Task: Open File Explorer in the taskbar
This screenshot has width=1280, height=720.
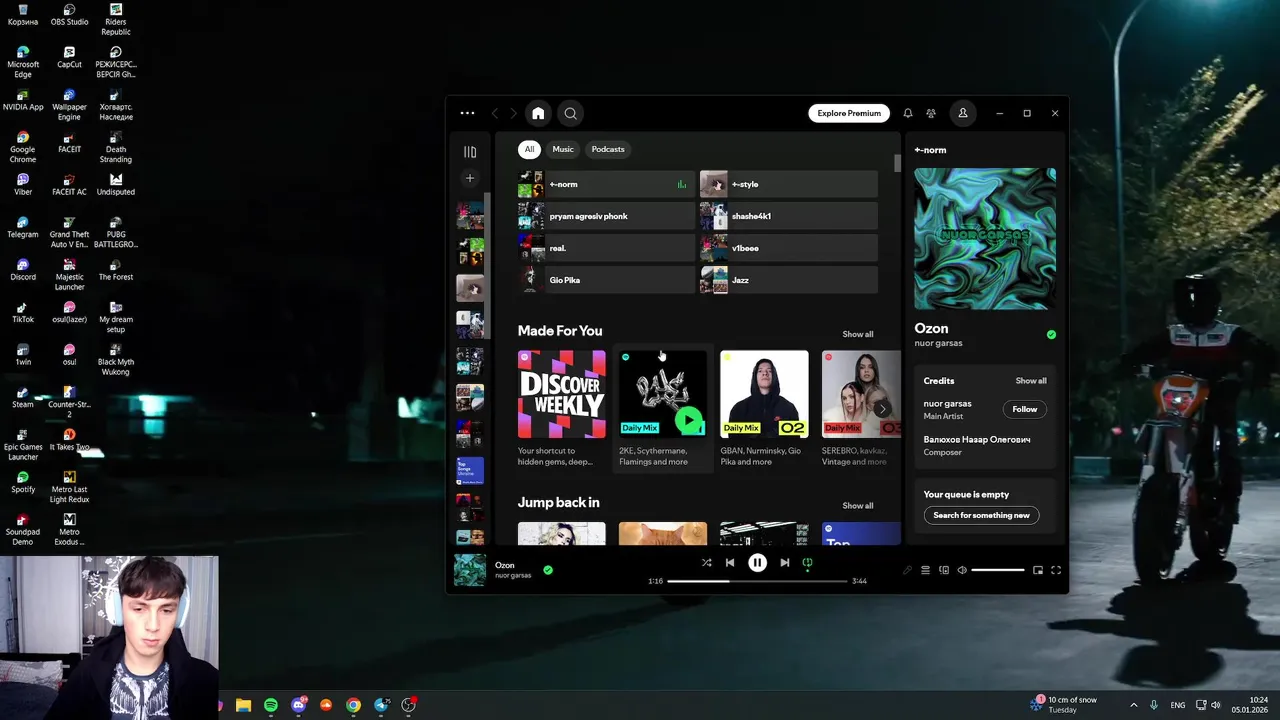Action: coord(243,705)
